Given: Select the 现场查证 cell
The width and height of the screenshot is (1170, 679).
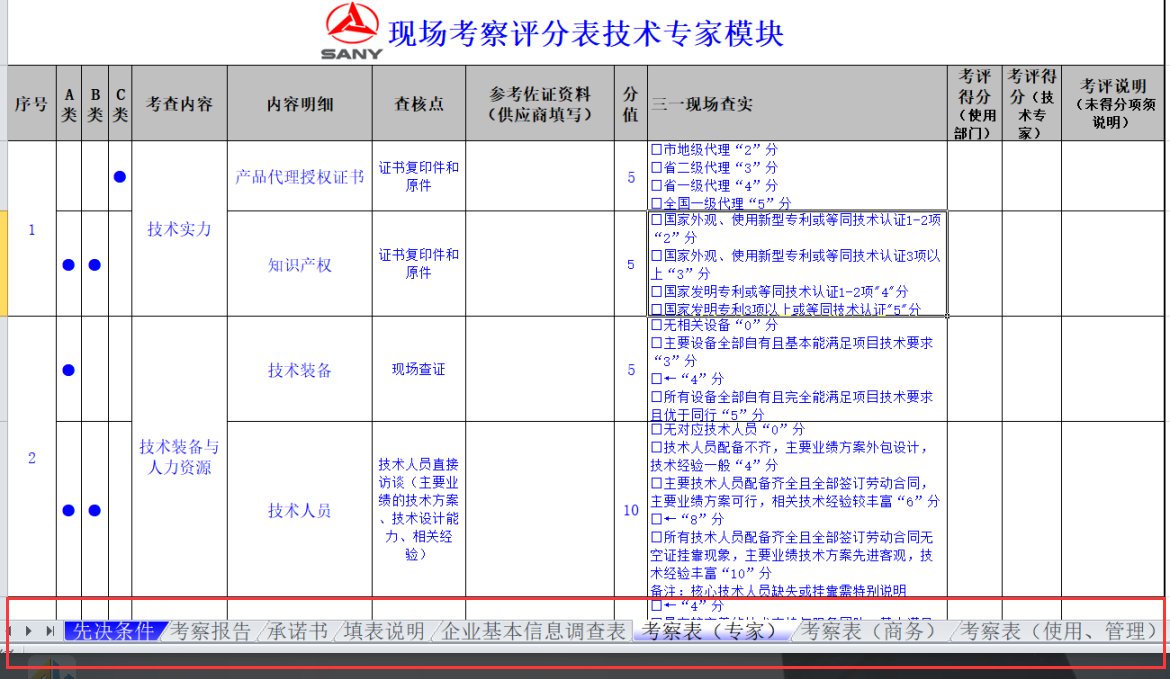Looking at the screenshot, I should 419,369.
